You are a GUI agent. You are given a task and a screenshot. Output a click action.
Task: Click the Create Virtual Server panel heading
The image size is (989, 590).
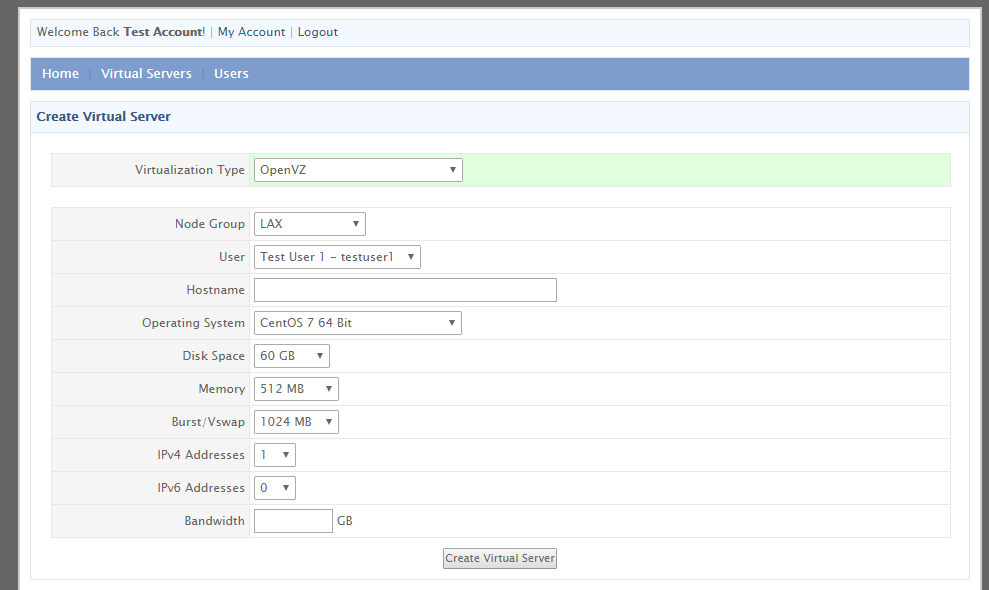point(104,117)
